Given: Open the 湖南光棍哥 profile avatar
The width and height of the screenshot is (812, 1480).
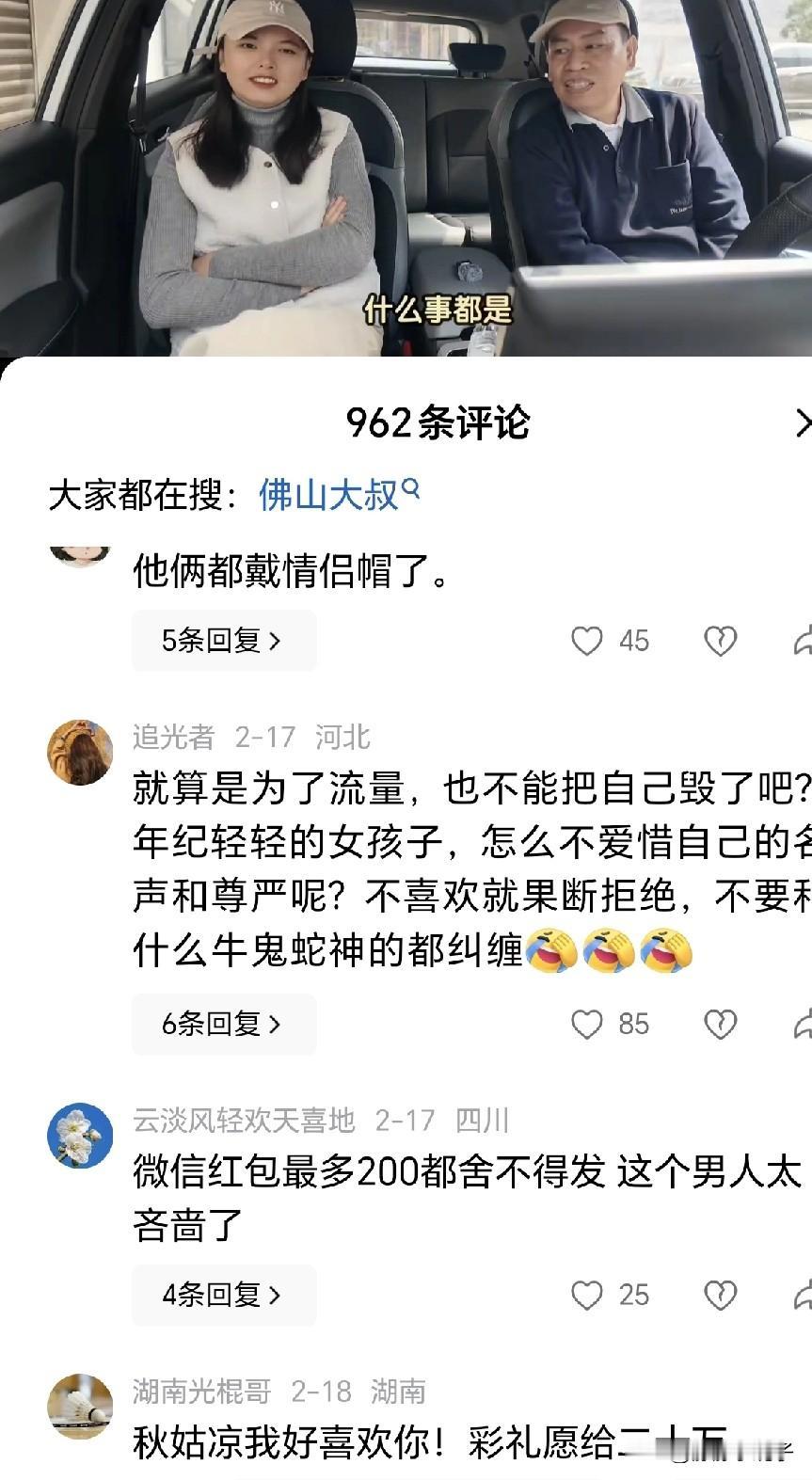Looking at the screenshot, I should tap(80, 1406).
